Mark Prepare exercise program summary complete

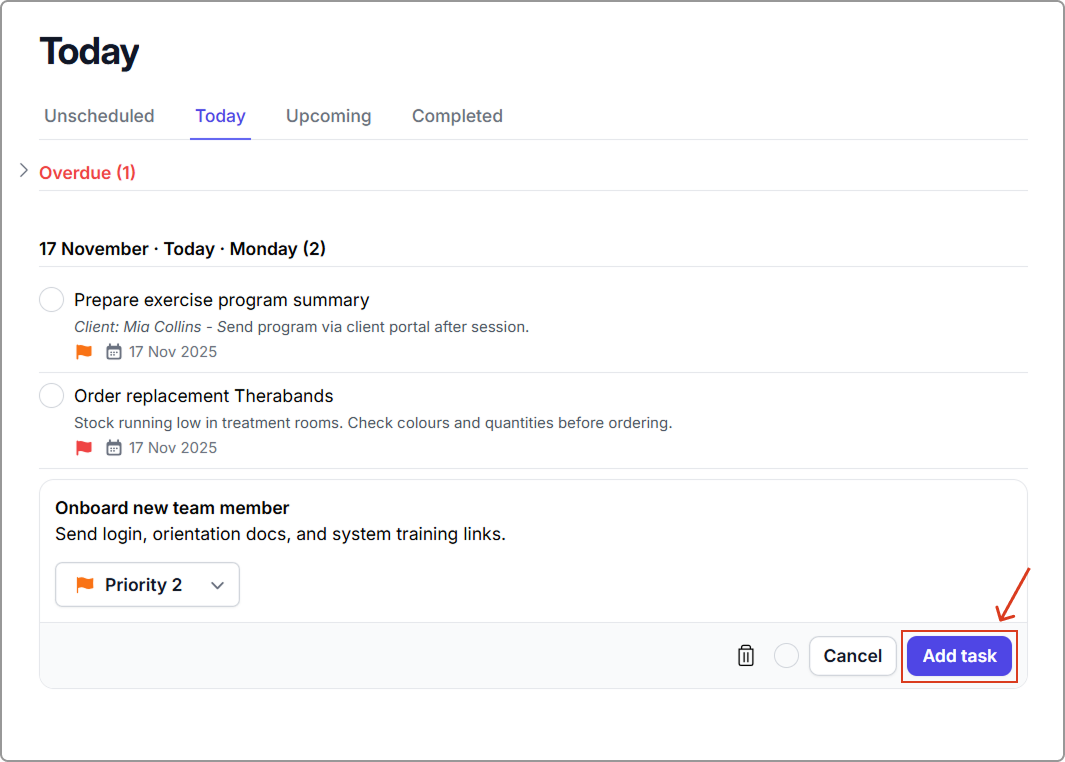[52, 300]
